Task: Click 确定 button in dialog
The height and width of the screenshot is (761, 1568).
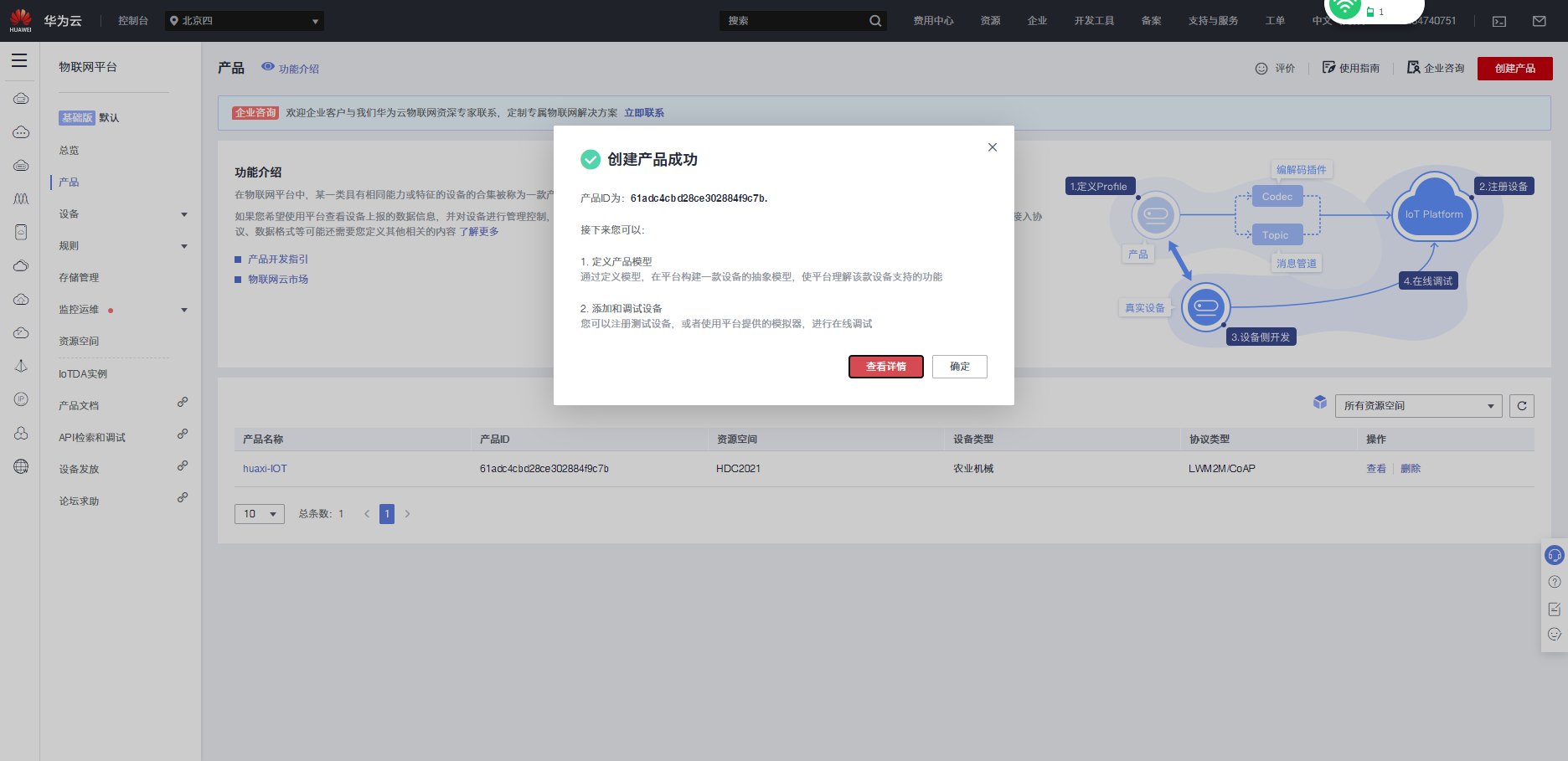Action: pos(960,367)
